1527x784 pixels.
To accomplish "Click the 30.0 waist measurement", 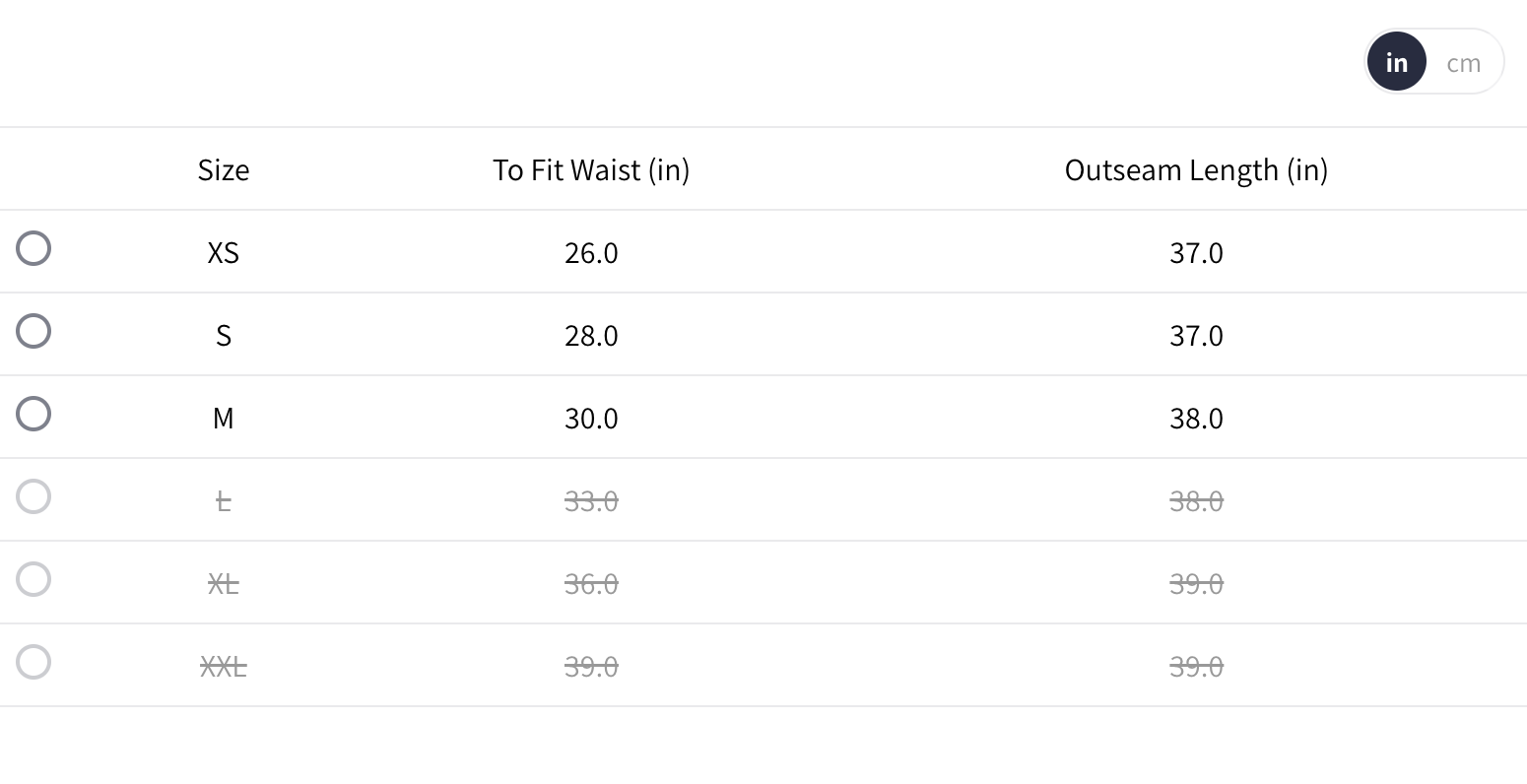I will pyautogui.click(x=591, y=419).
